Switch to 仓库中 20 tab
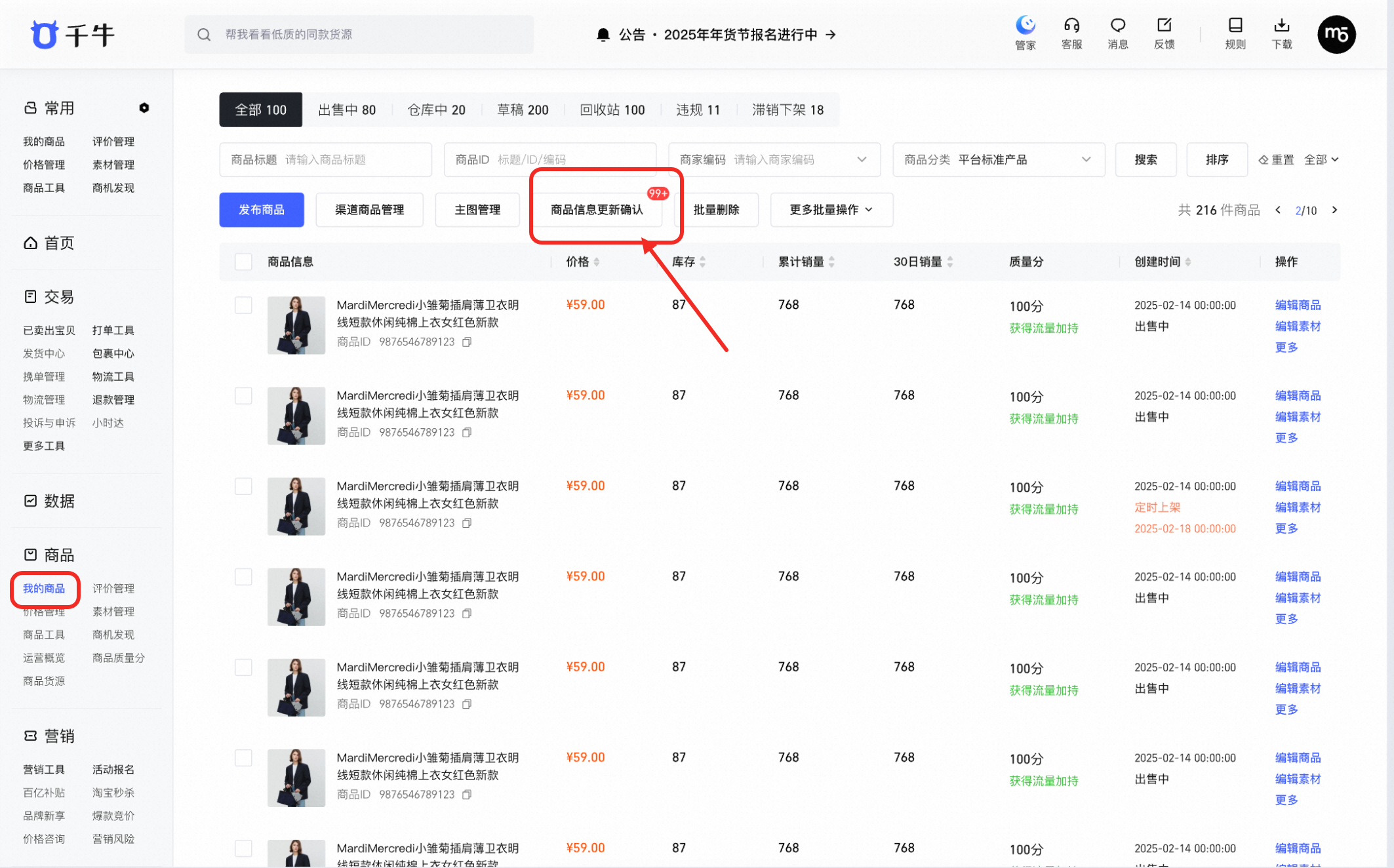The height and width of the screenshot is (868, 1394). coord(436,110)
